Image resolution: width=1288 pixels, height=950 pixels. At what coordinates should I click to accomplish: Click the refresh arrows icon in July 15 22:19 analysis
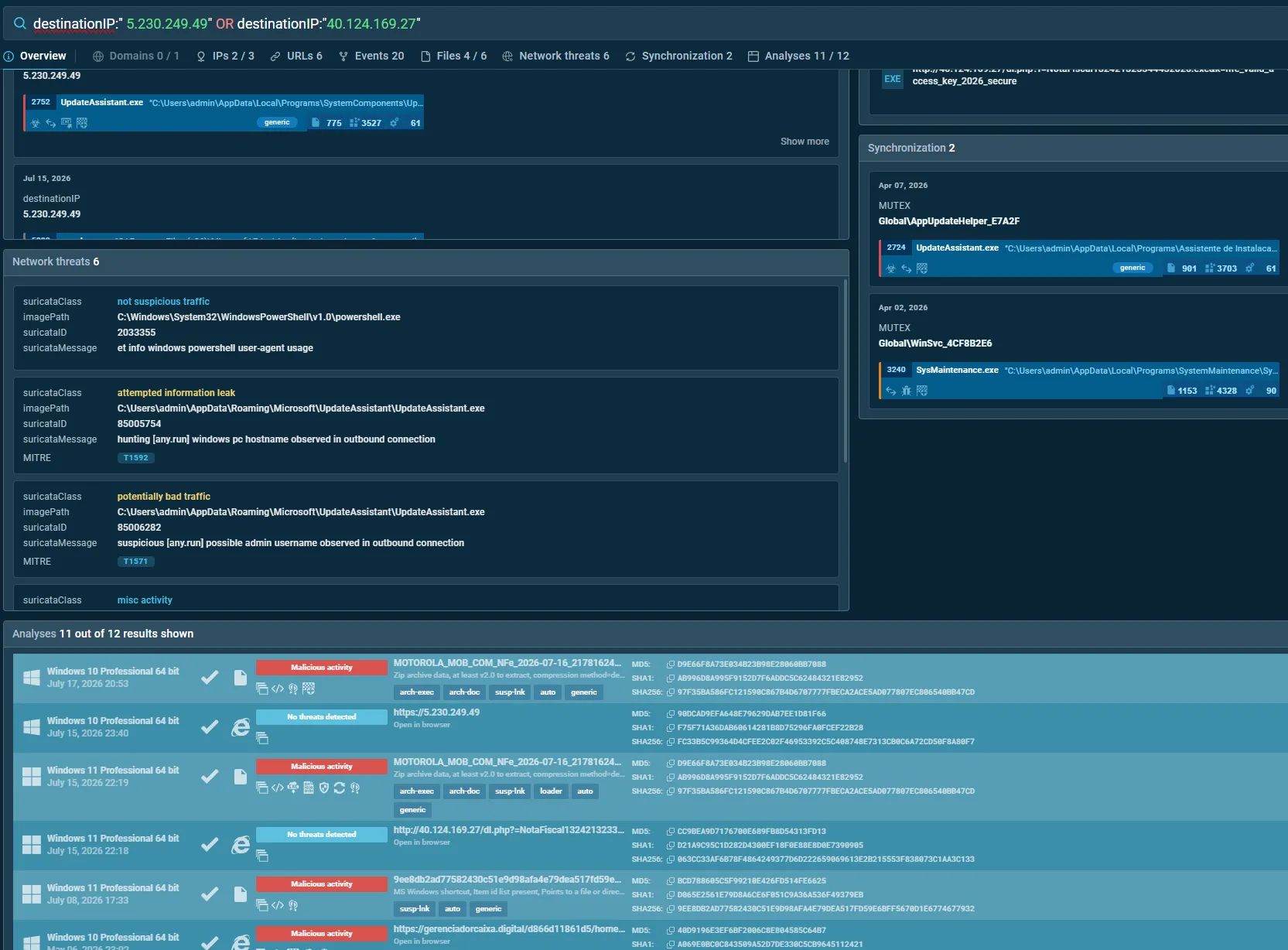pos(340,788)
